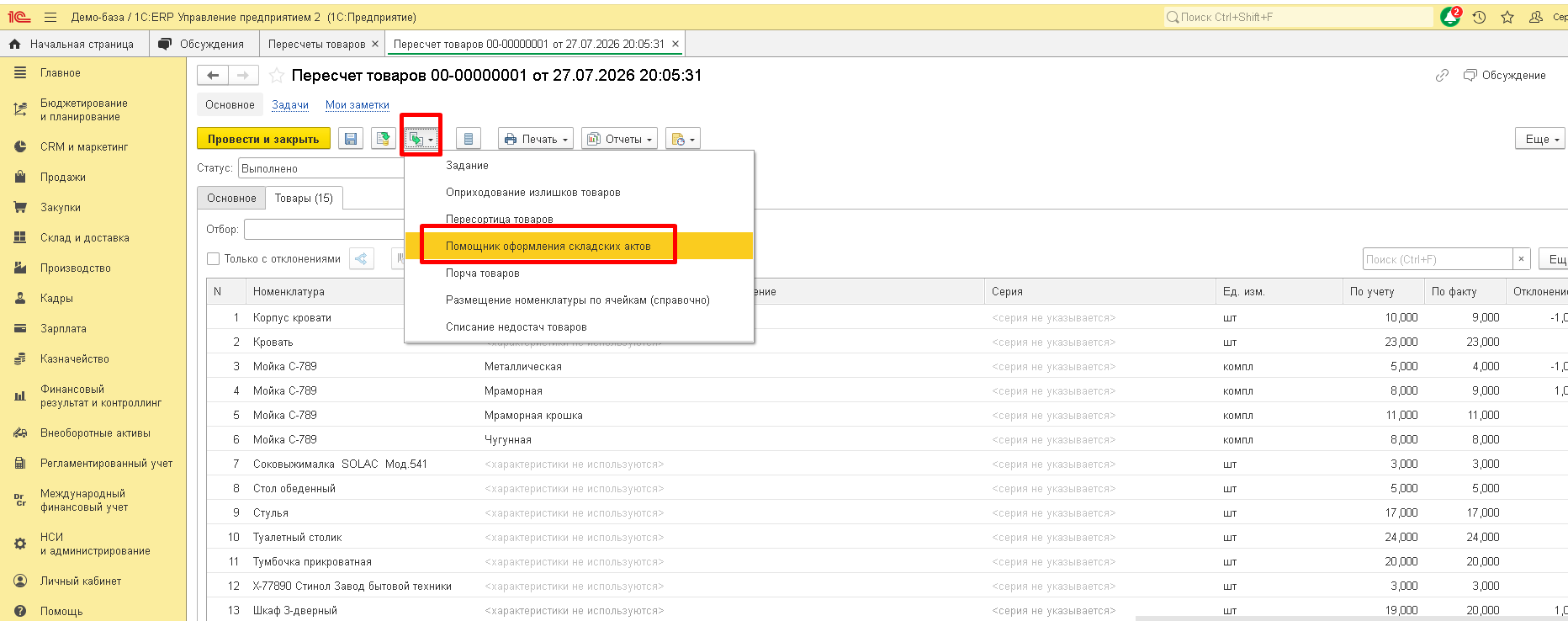The width and height of the screenshot is (1568, 621).
Task: Open the Еще dropdown in the toolbar
Action: click(x=1540, y=139)
